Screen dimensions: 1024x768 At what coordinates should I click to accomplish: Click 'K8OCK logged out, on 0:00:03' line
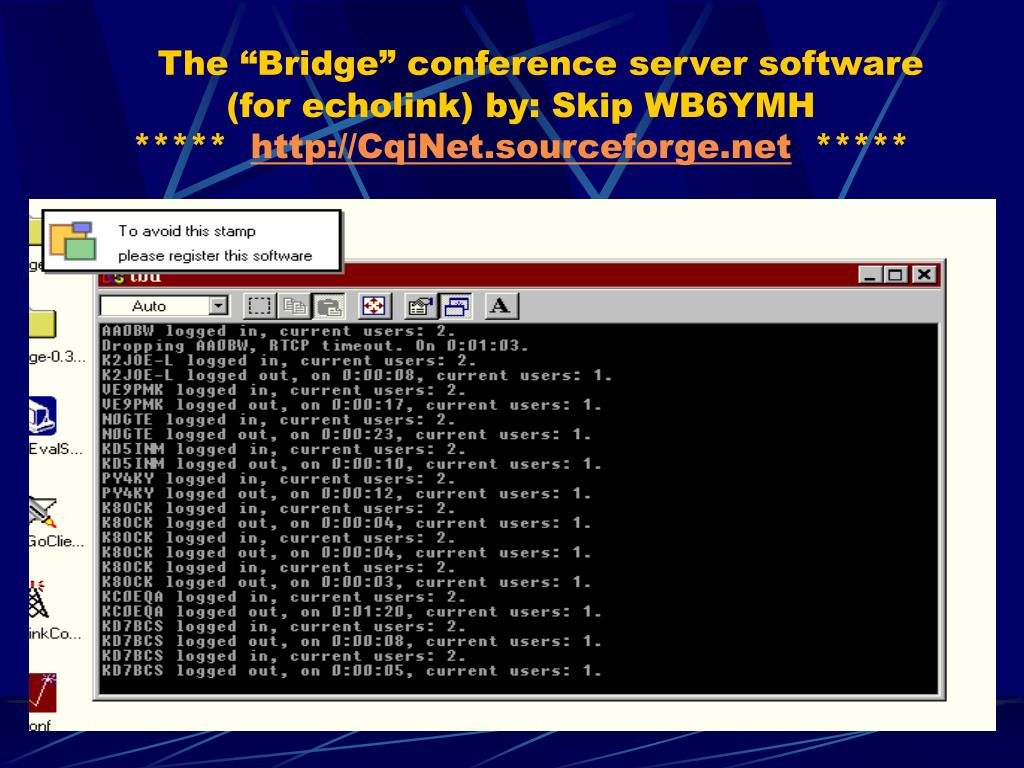tap(346, 583)
